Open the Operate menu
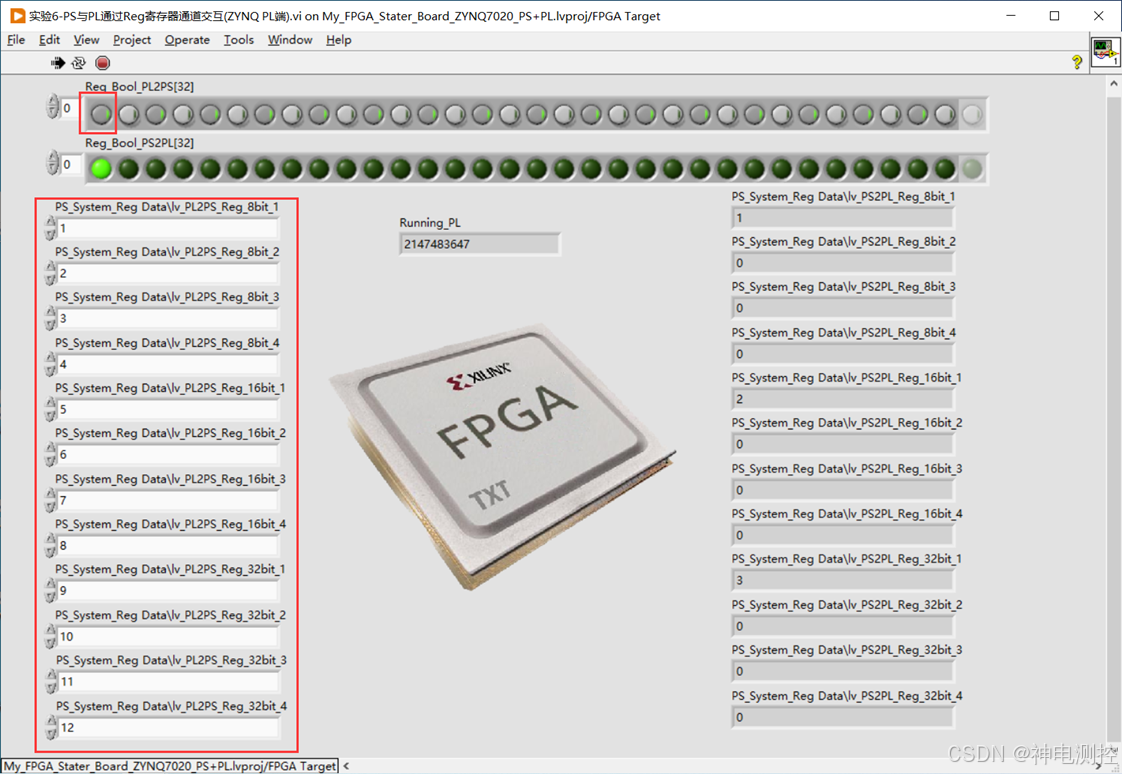 point(187,40)
